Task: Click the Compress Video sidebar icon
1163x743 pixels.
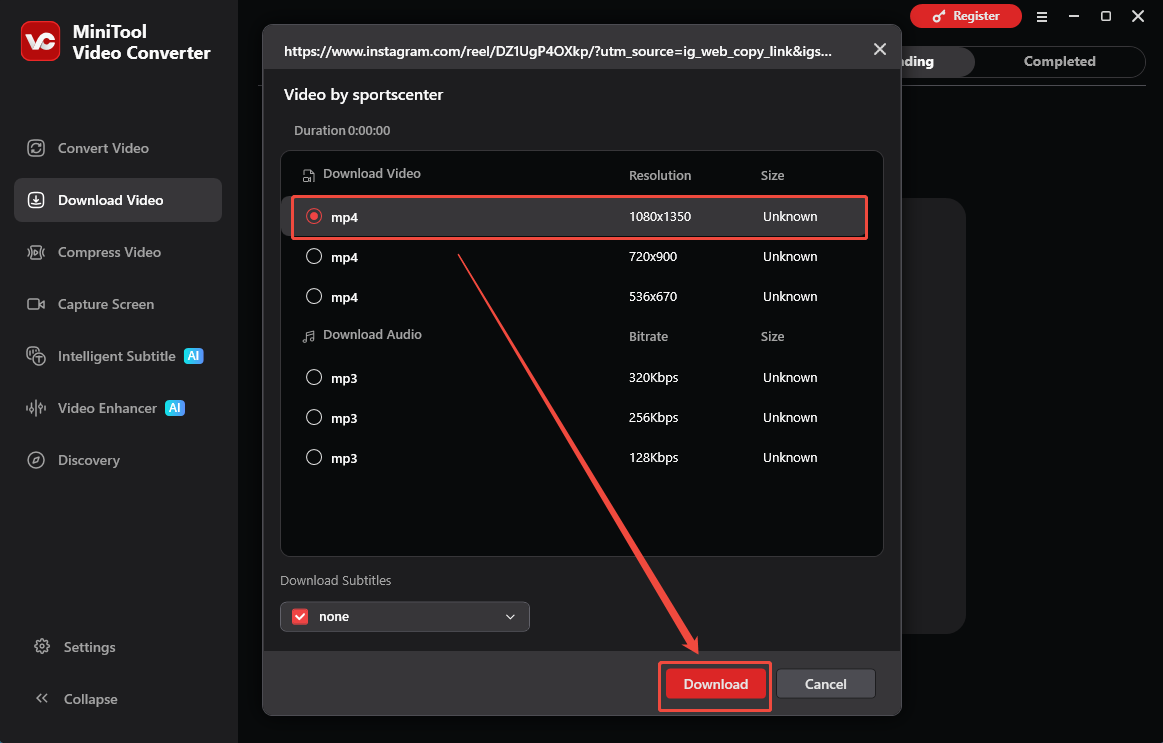Action: 36,252
